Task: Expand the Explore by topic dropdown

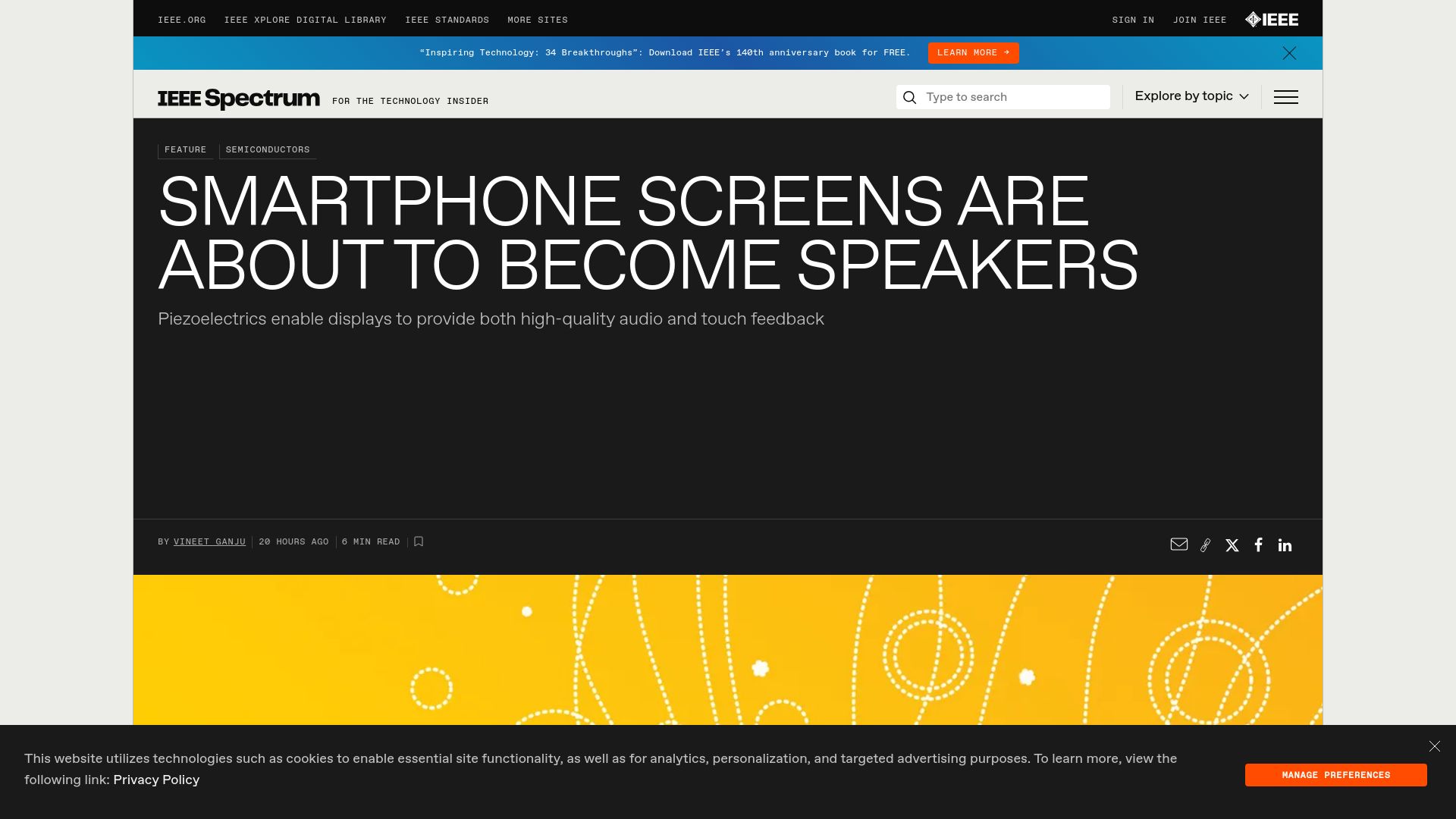Action: 1192,96
